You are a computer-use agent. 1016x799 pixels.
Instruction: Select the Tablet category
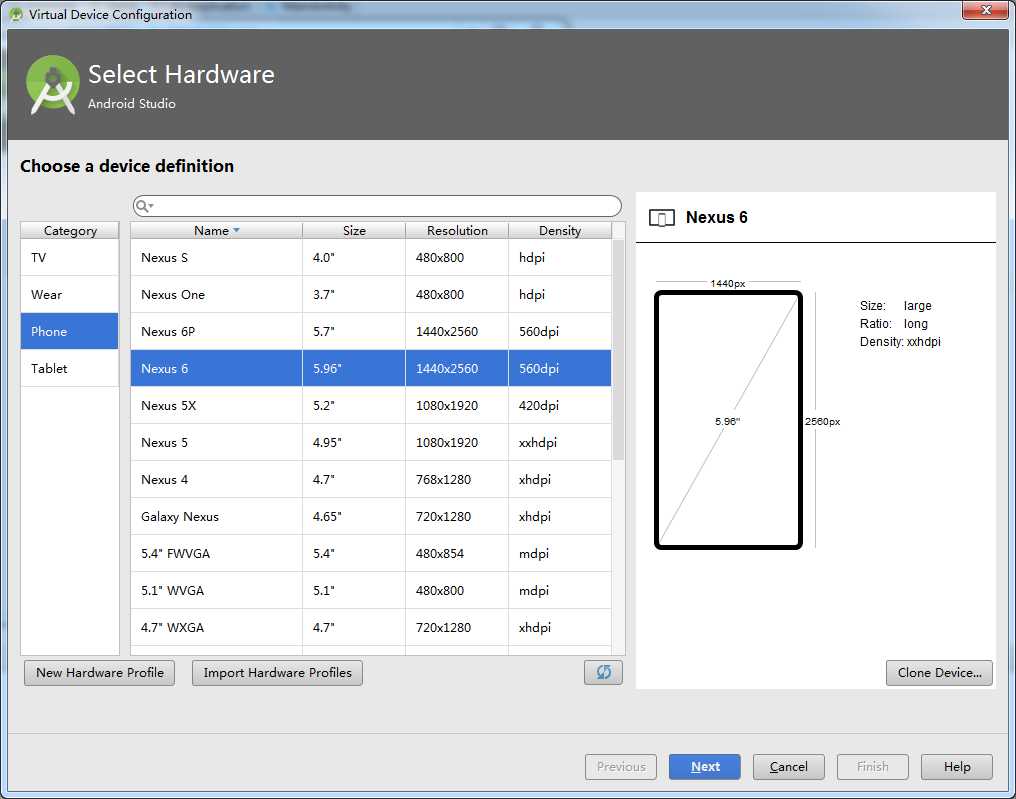pyautogui.click(x=69, y=368)
